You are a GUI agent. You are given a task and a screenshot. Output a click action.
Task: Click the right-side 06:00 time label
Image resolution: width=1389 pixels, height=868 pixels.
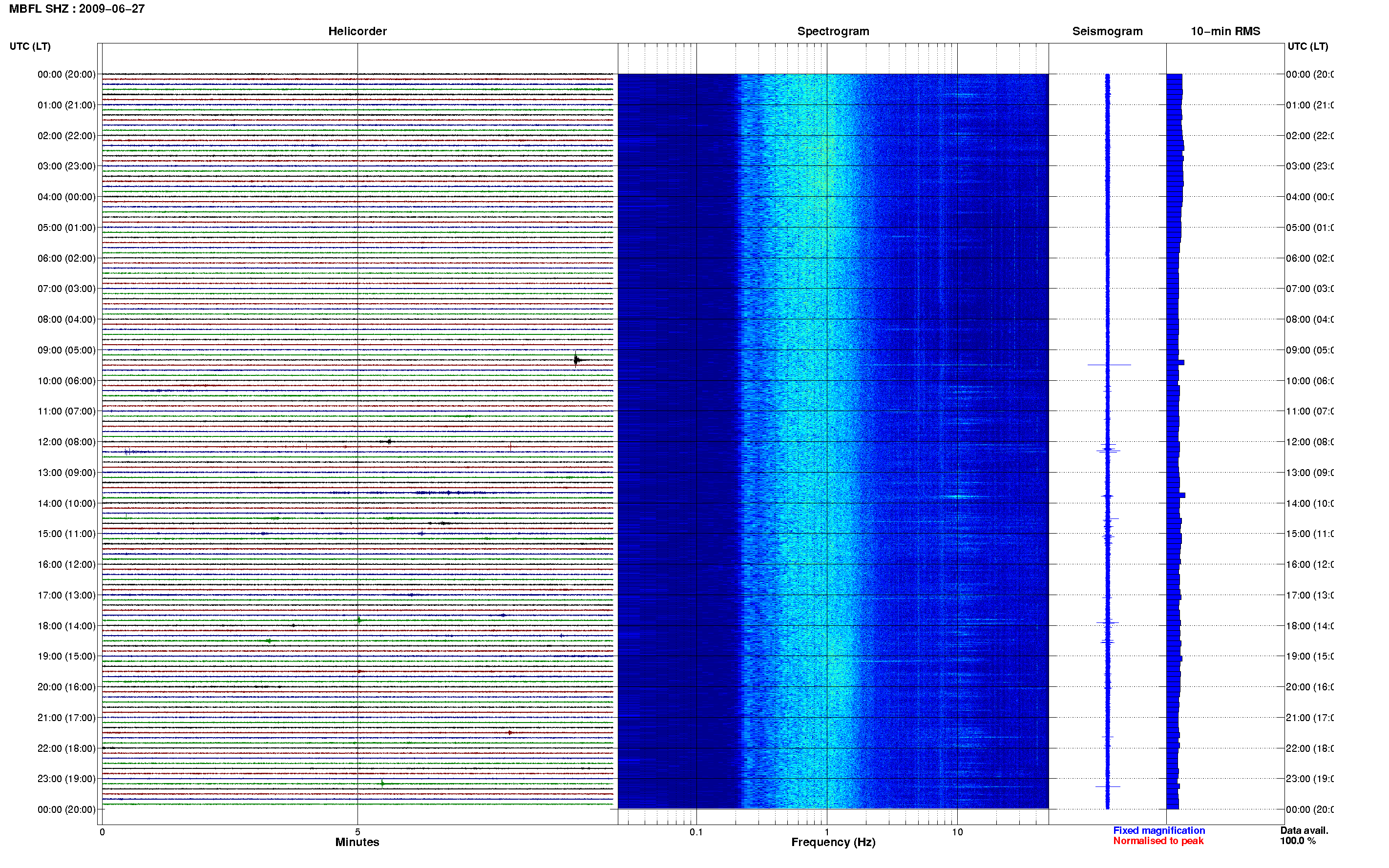pyautogui.click(x=1309, y=258)
